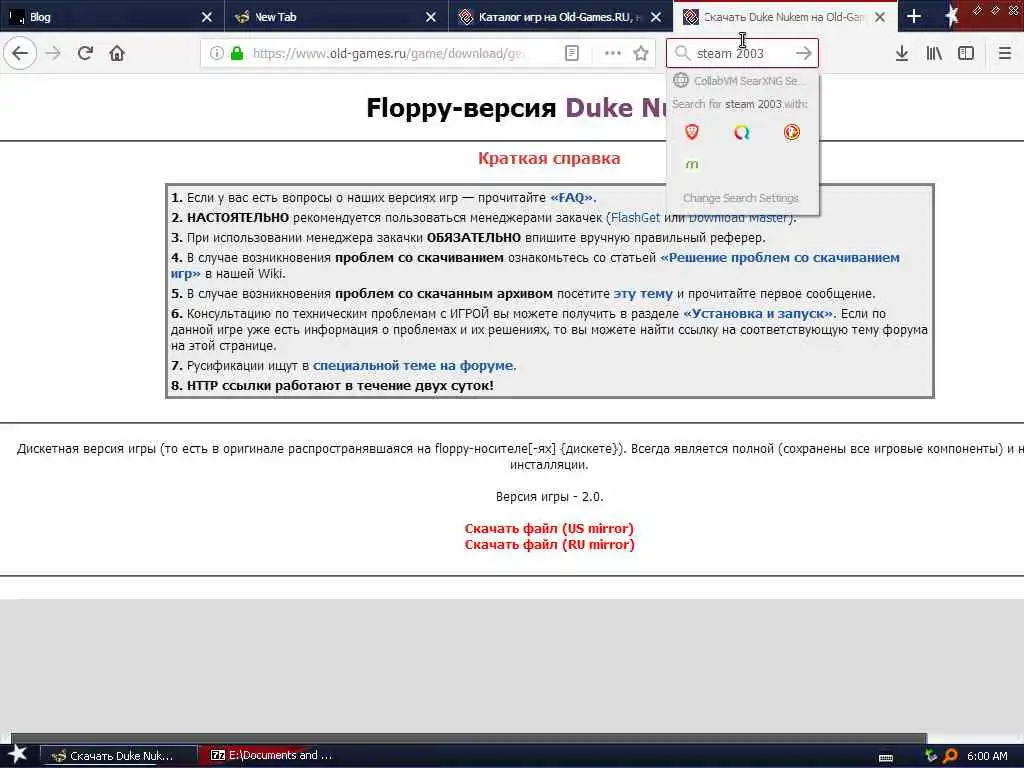Open the эту тему link
The height and width of the screenshot is (768, 1024).
[643, 293]
